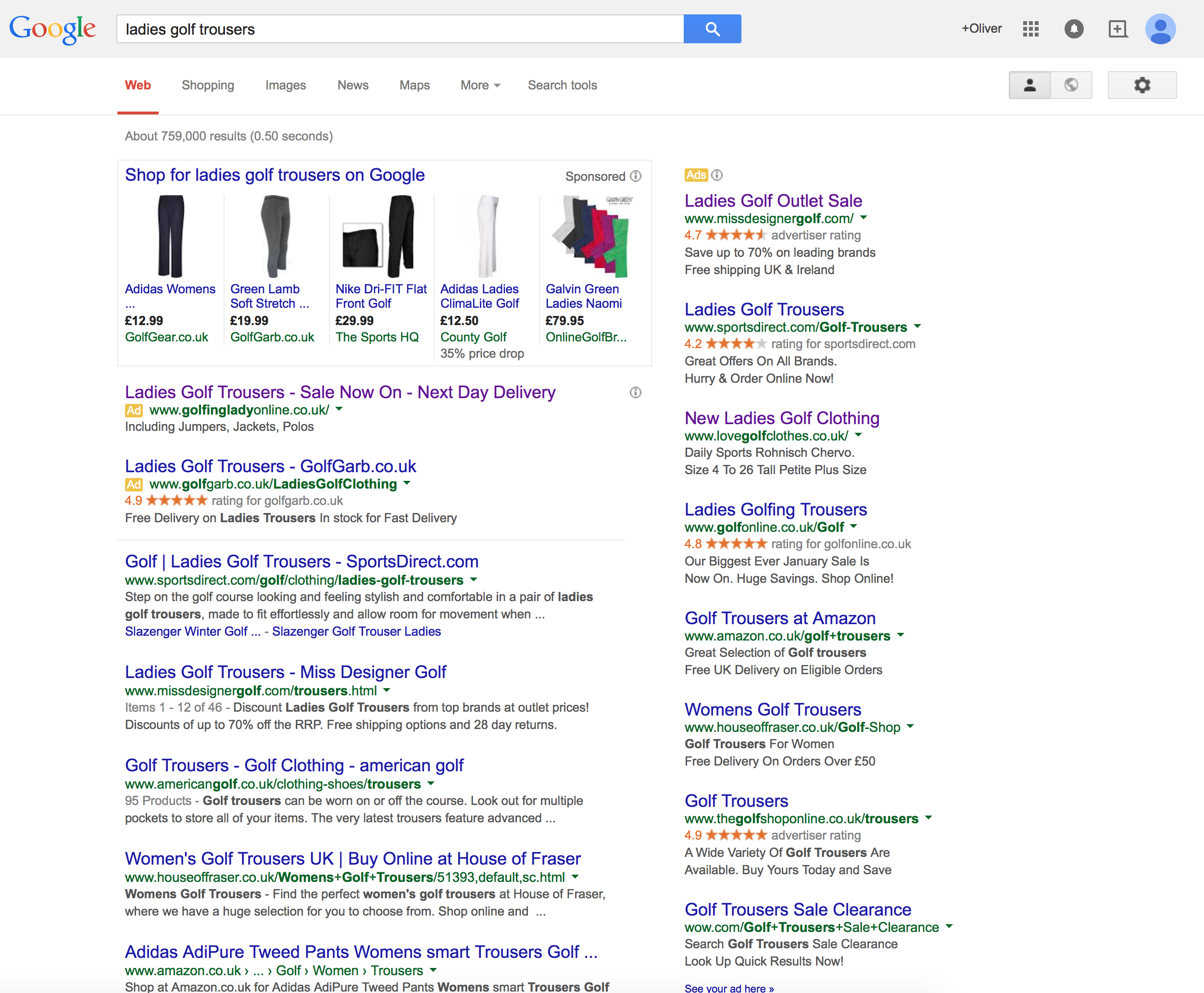Open Galvin Green Ladies Naomi image
1204x993 pixels.
point(592,236)
